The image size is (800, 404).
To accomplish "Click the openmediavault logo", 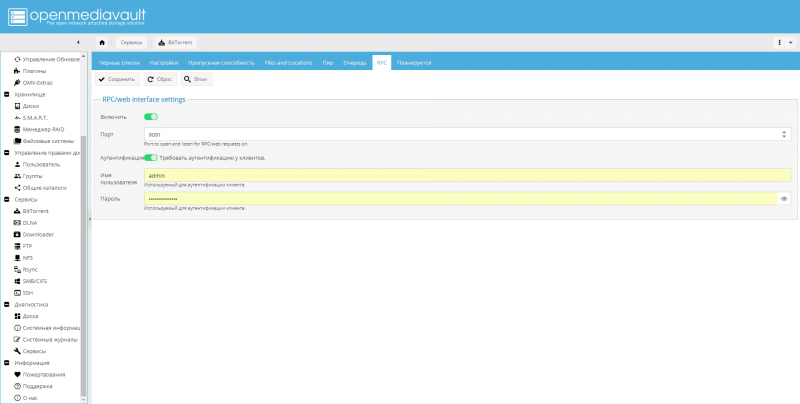I will point(77,17).
